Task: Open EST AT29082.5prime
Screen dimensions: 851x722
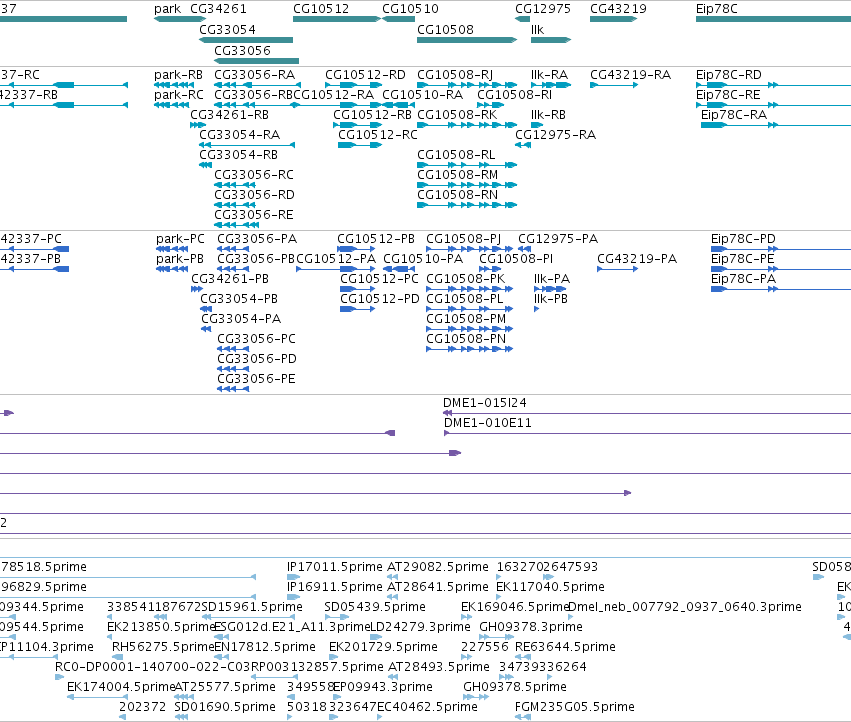Action: (x=437, y=567)
